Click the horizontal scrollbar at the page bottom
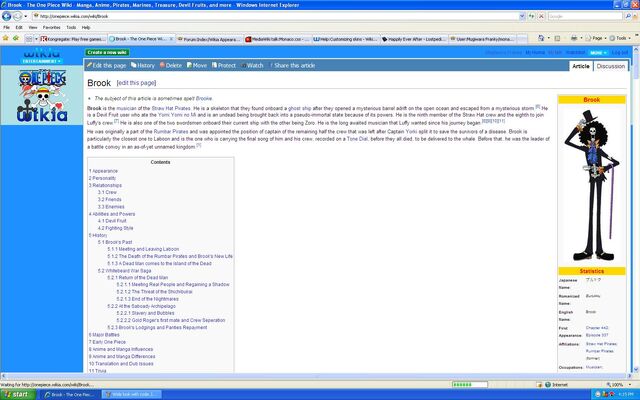This screenshot has height=400, width=640. pyautogui.click(x=316, y=376)
